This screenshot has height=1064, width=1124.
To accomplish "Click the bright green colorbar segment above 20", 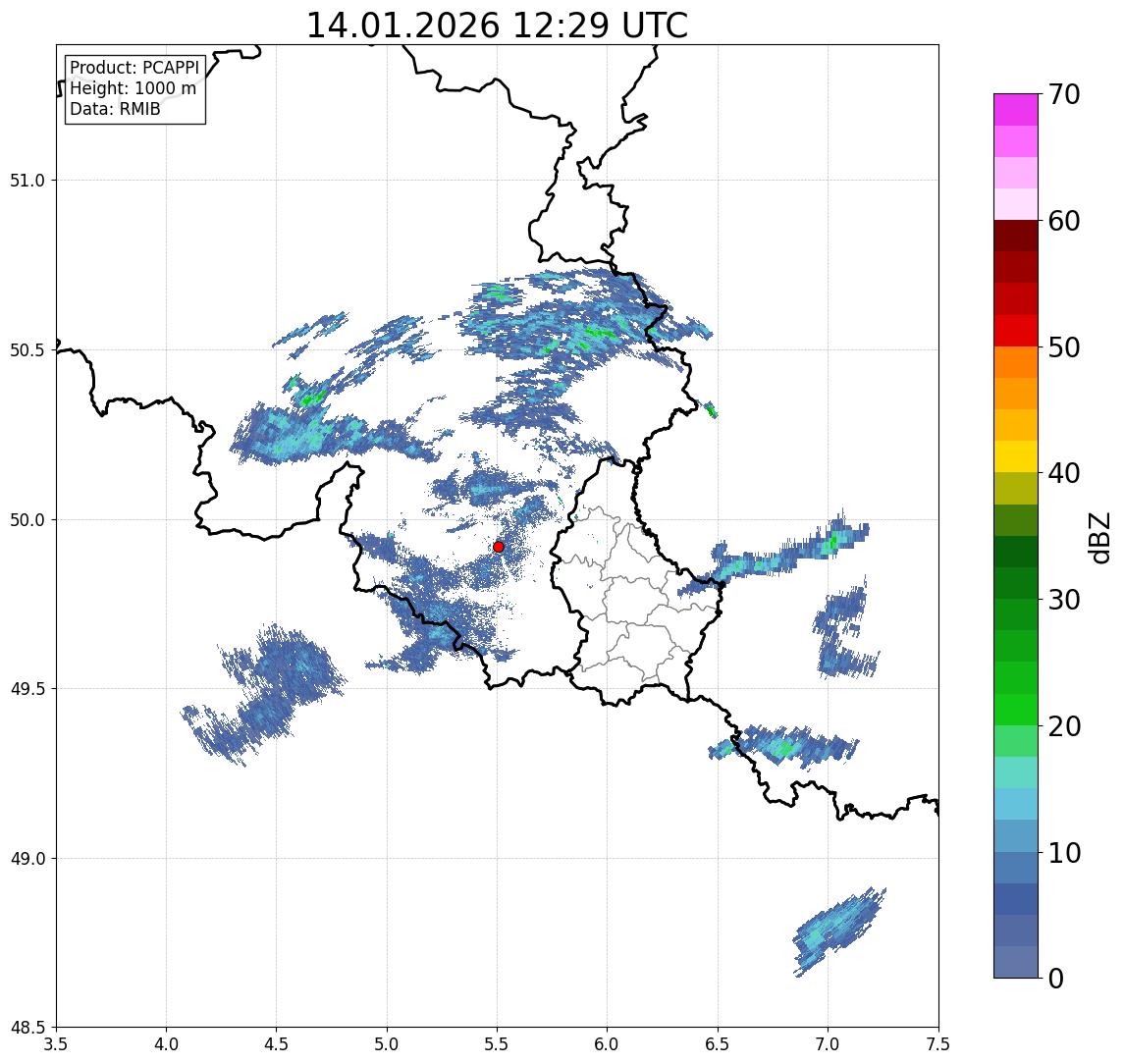I will coord(1016,710).
